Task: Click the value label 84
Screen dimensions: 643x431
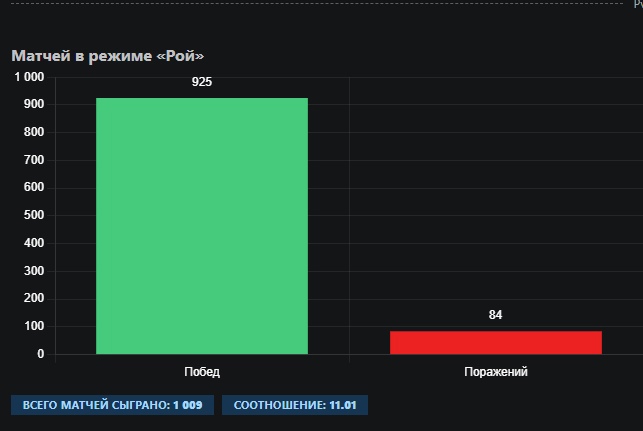Action: pos(495,315)
